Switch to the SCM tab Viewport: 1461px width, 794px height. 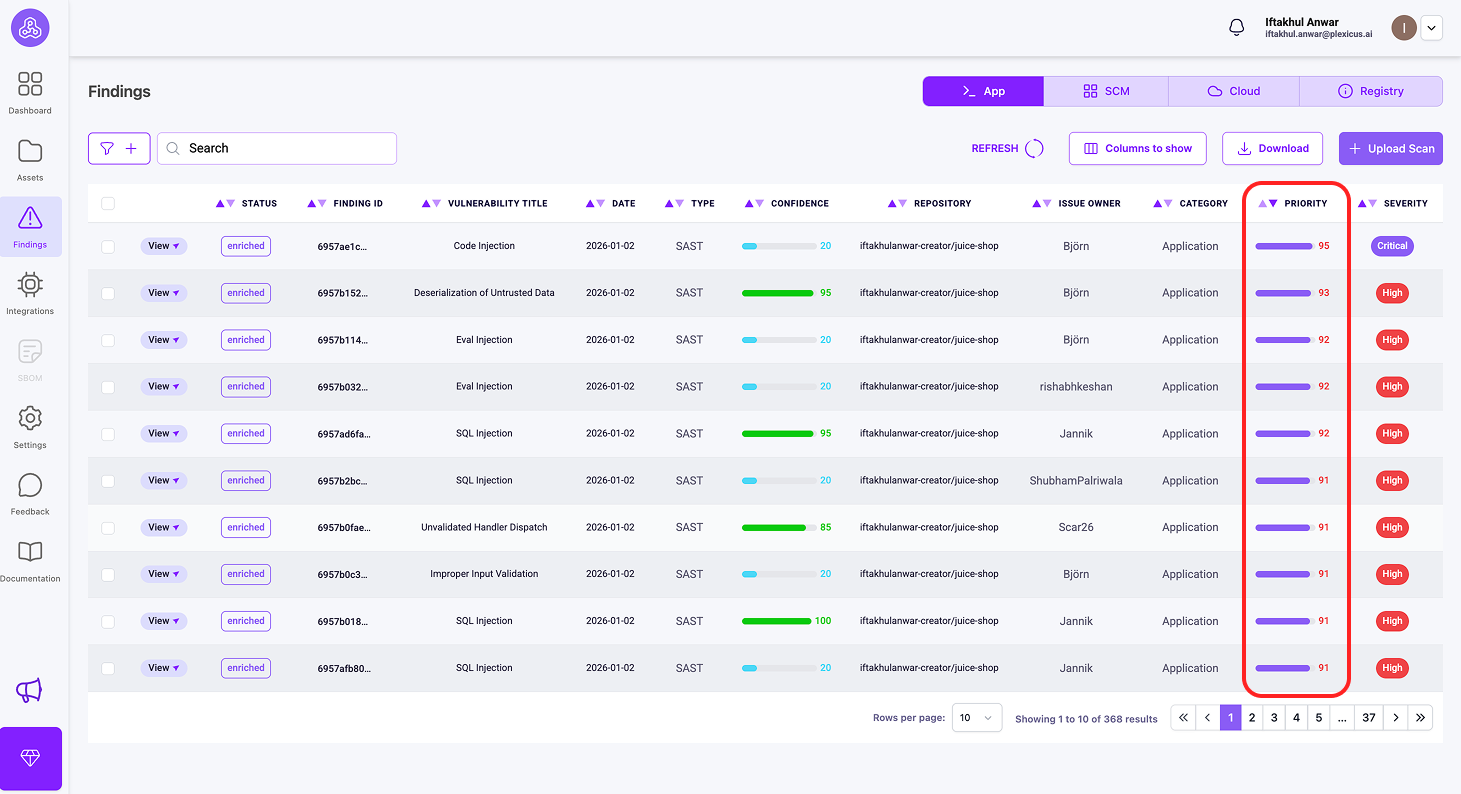coord(1106,91)
